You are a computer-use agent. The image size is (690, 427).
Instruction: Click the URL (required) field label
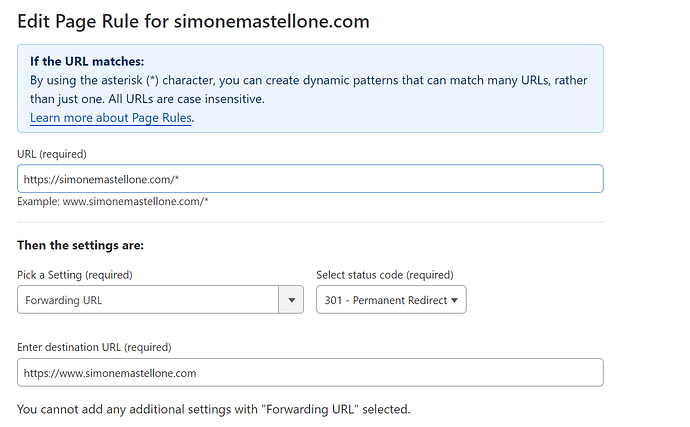click(x=52, y=154)
